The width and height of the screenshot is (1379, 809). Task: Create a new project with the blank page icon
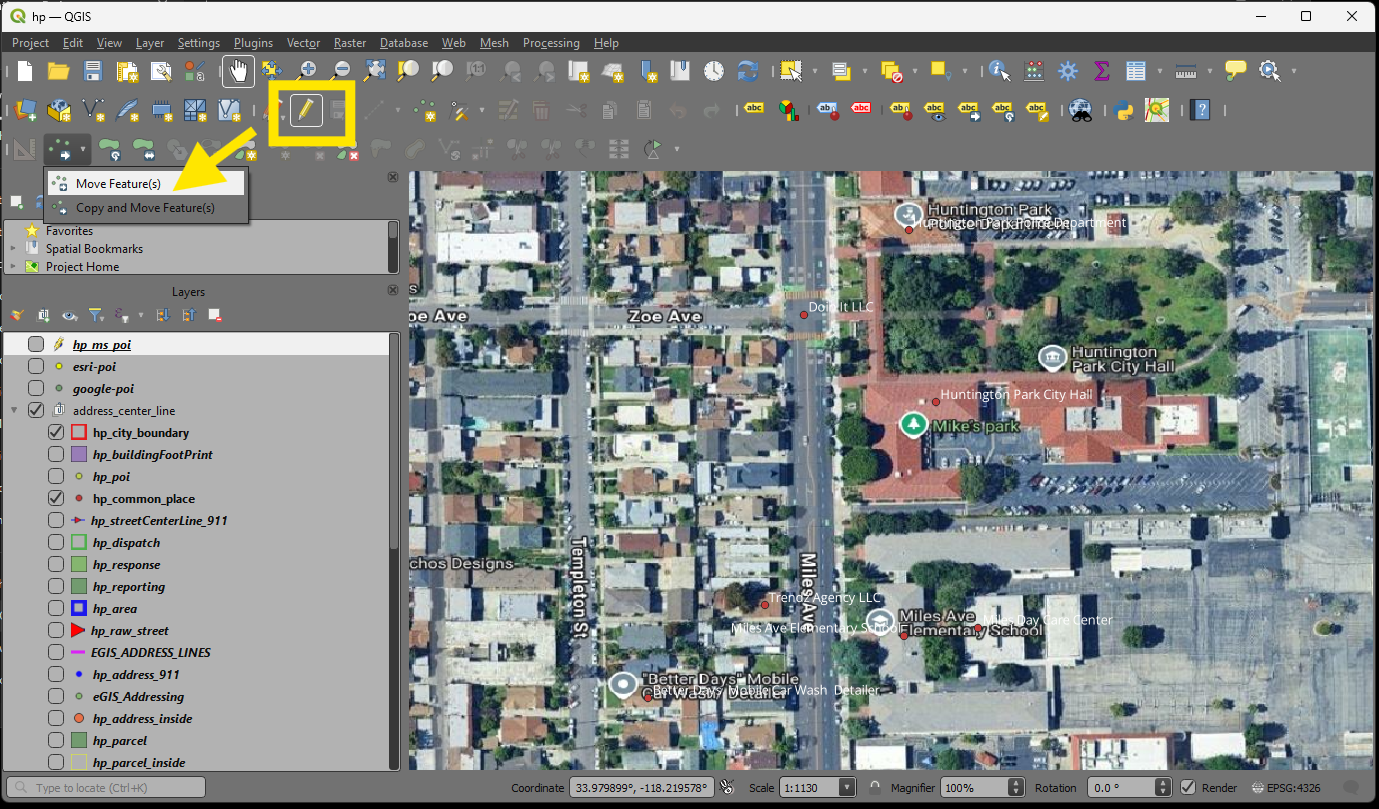click(25, 71)
